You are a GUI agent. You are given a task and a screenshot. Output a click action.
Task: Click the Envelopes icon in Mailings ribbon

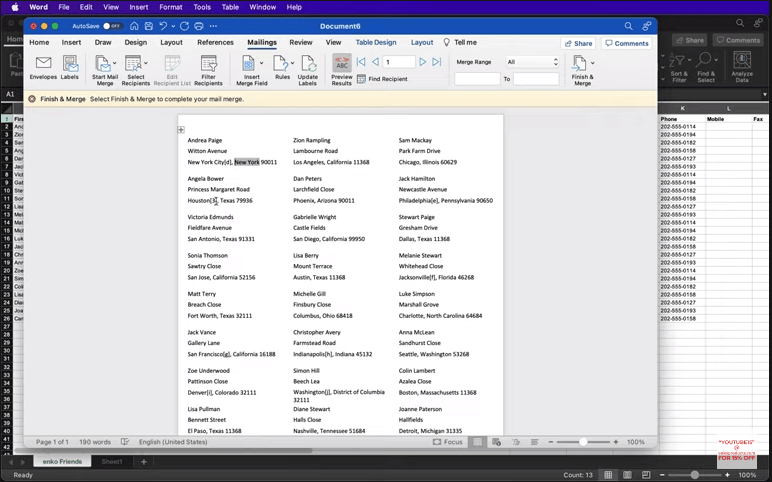pos(43,63)
